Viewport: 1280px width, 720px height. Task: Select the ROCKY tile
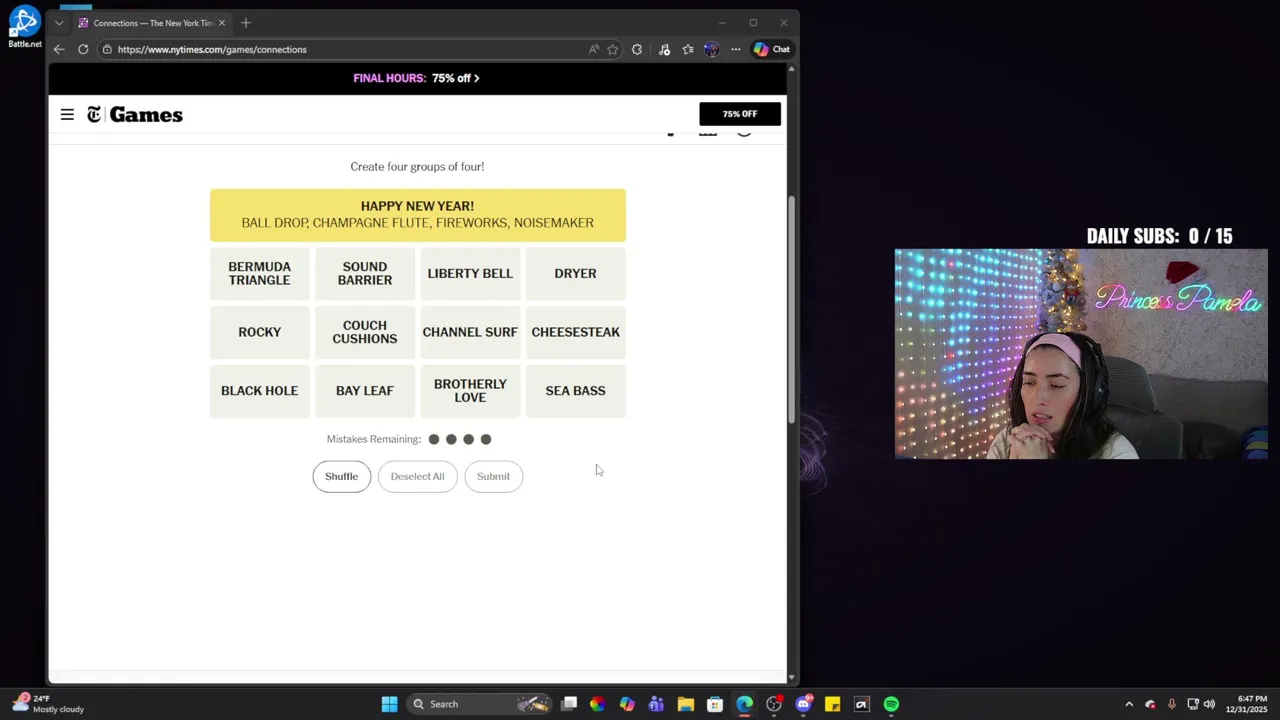pos(260,332)
